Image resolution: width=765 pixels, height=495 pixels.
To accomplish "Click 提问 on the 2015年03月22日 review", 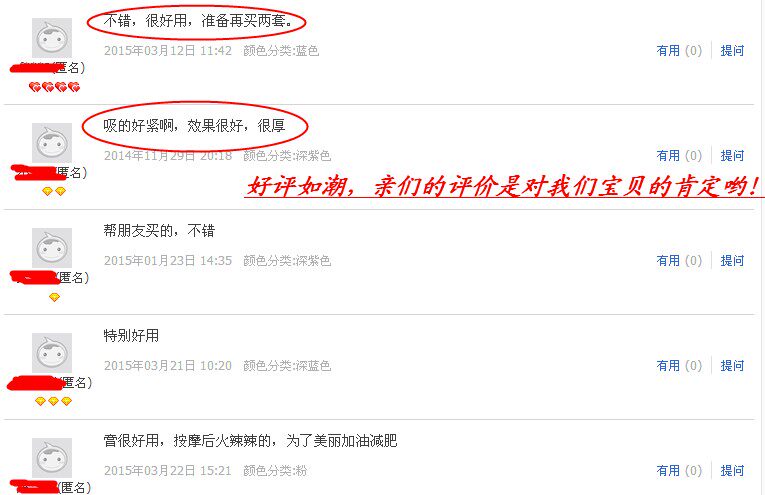I will tap(732, 471).
